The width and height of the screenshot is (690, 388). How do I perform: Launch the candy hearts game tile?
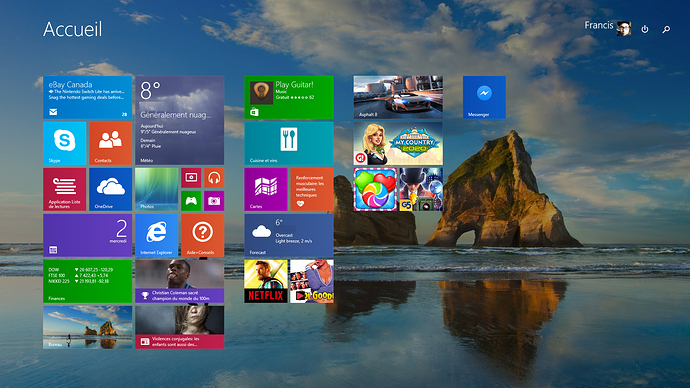click(x=375, y=189)
